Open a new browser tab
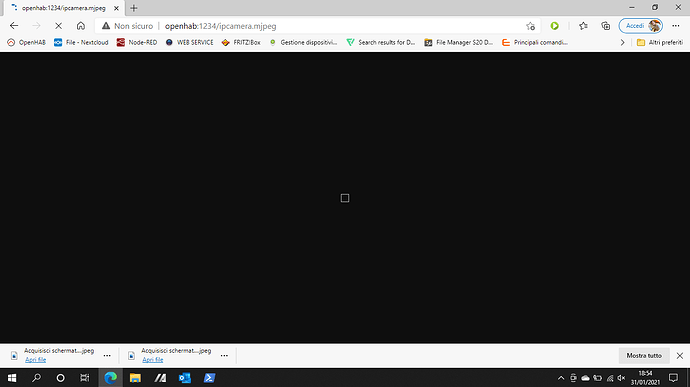Viewport: 690px width, 387px height. click(134, 8)
